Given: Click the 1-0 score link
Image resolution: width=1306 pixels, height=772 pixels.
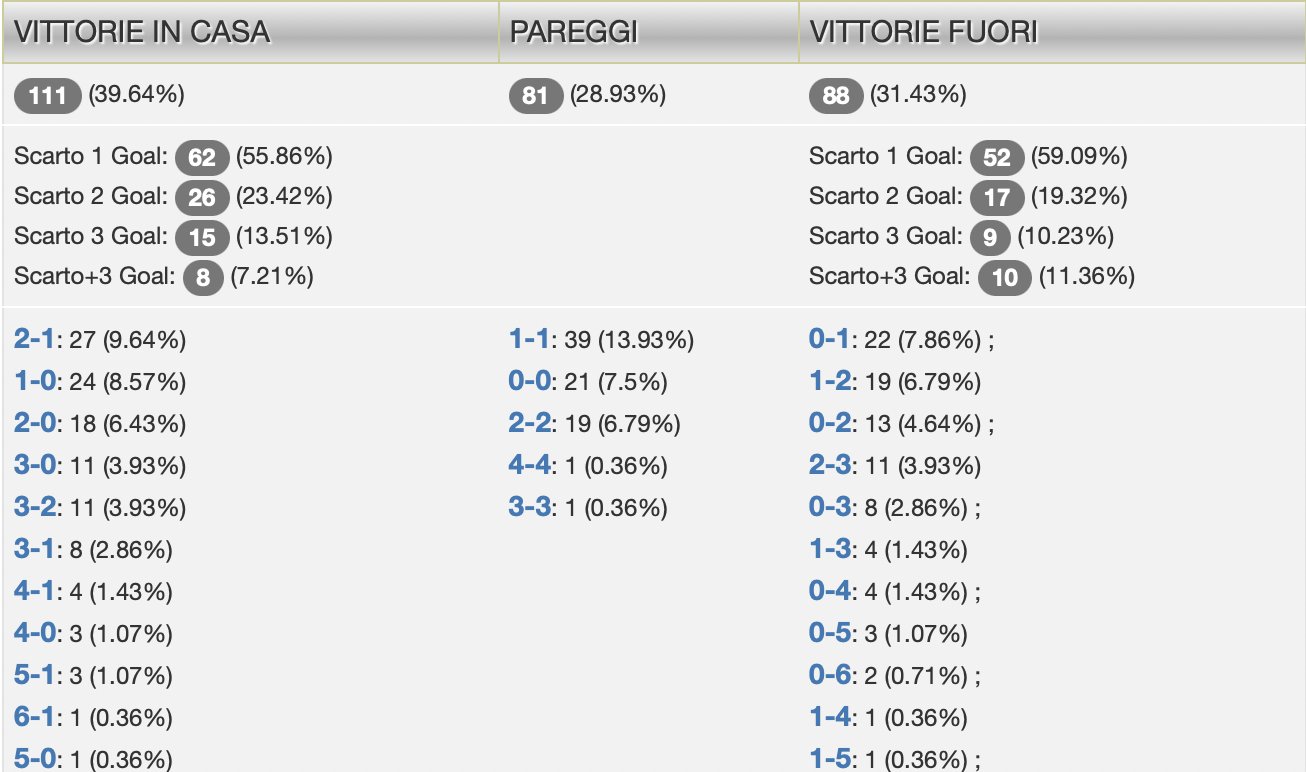Looking at the screenshot, I should [x=35, y=382].
